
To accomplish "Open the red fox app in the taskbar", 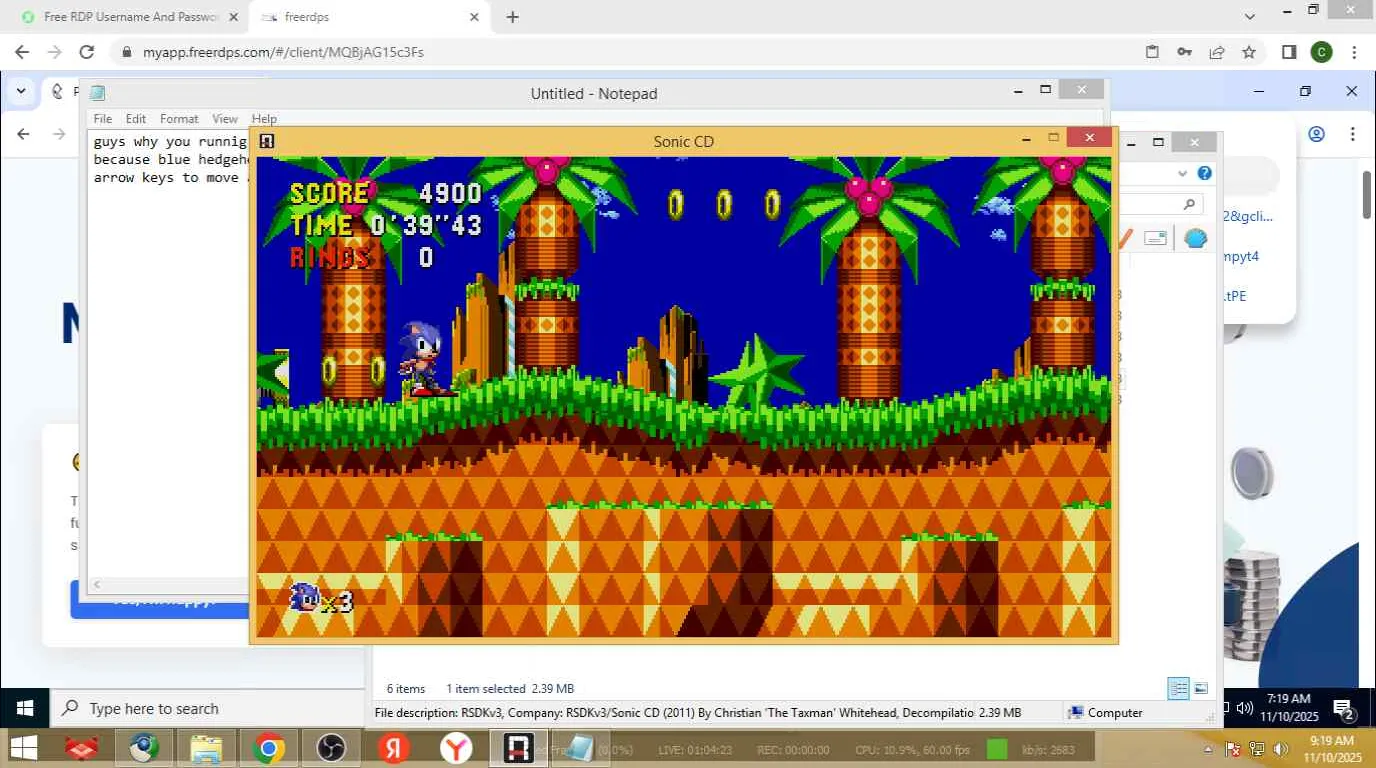I will click(x=82, y=748).
